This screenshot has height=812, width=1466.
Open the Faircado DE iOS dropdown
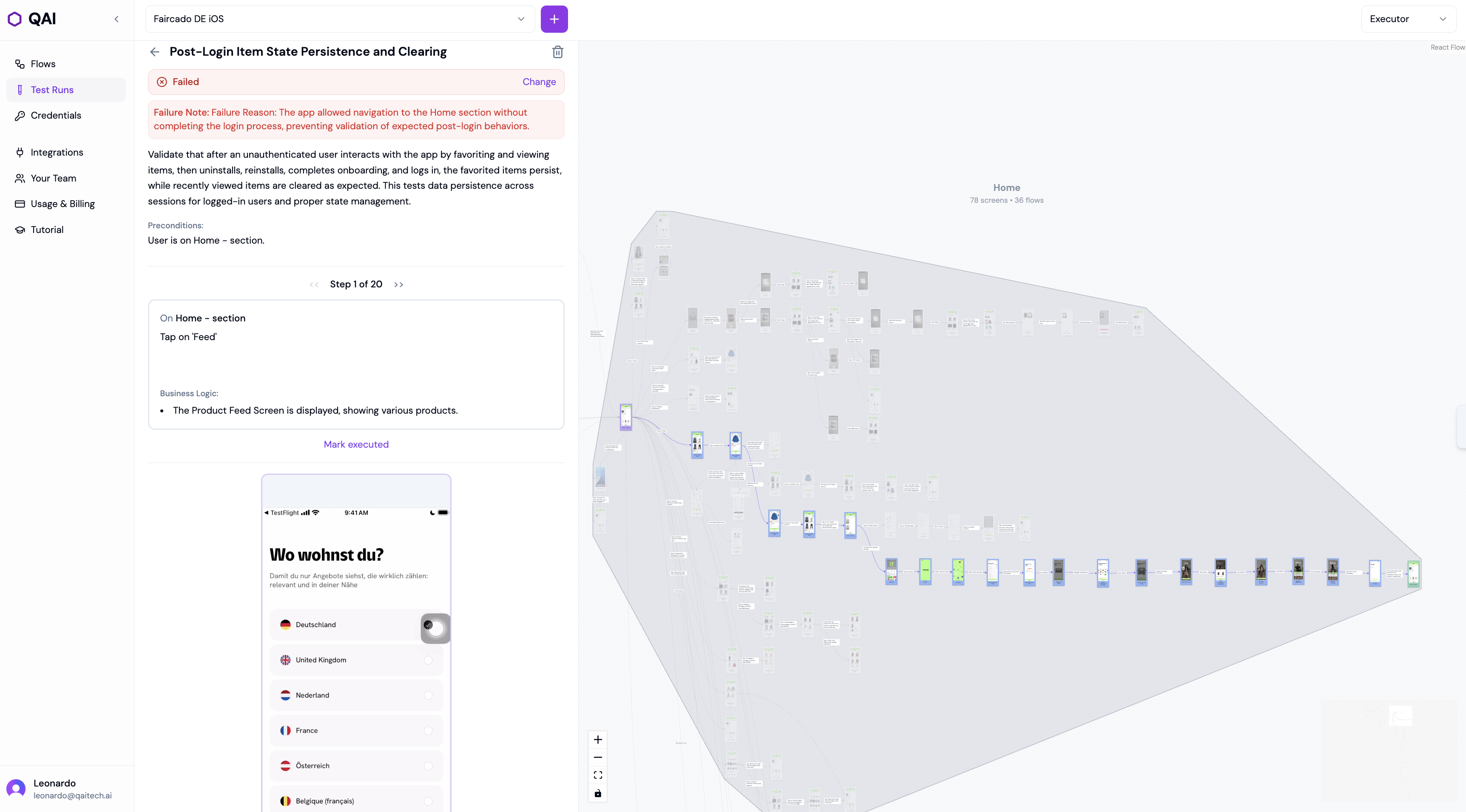pyautogui.click(x=340, y=19)
